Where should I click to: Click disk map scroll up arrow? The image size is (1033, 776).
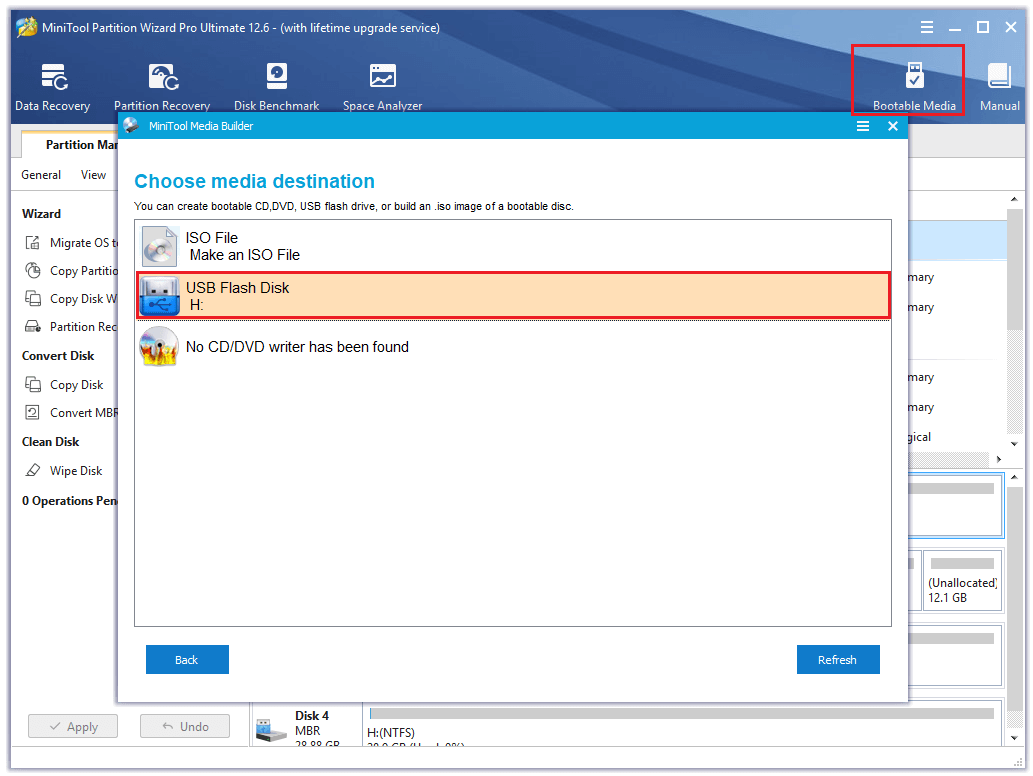(1015, 476)
